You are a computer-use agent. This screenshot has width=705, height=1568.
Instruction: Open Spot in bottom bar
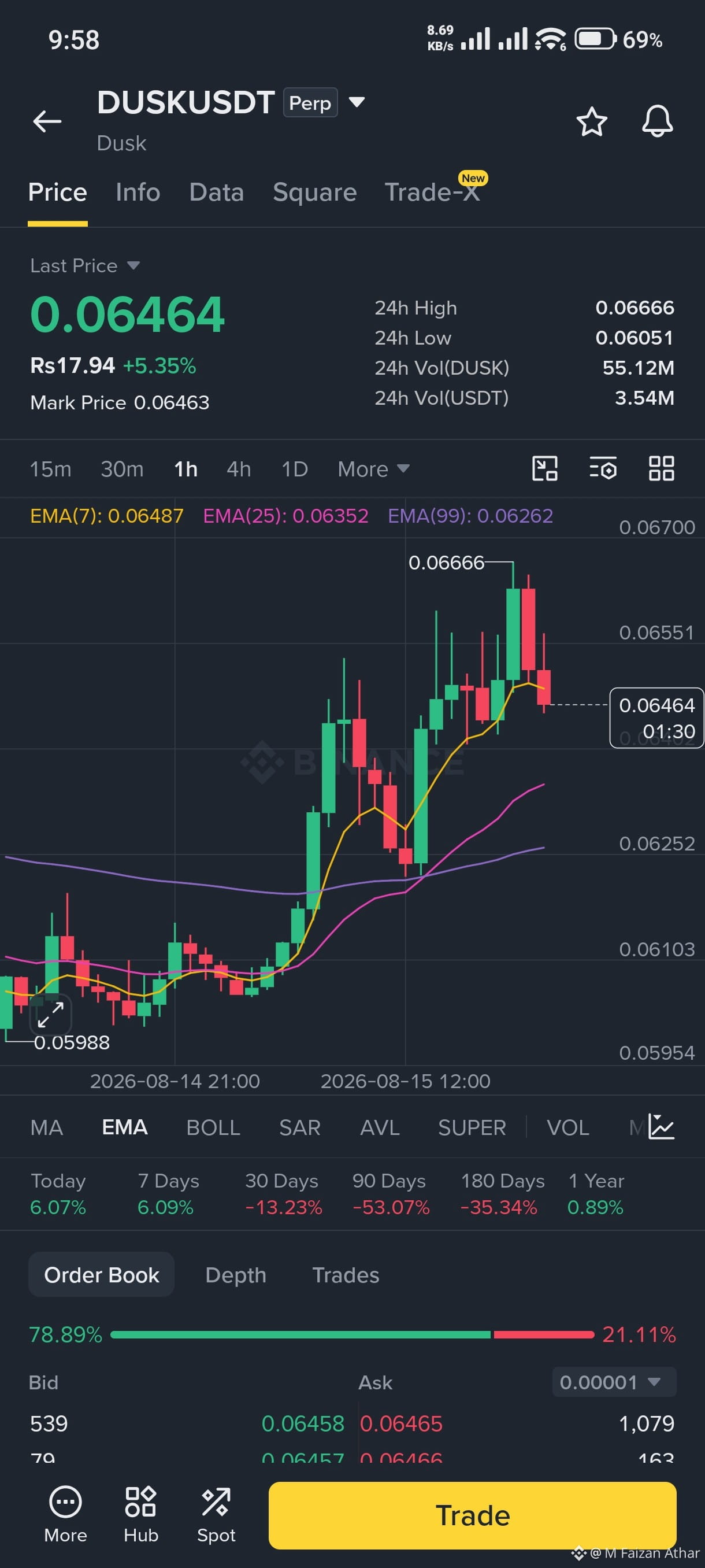tap(216, 1514)
